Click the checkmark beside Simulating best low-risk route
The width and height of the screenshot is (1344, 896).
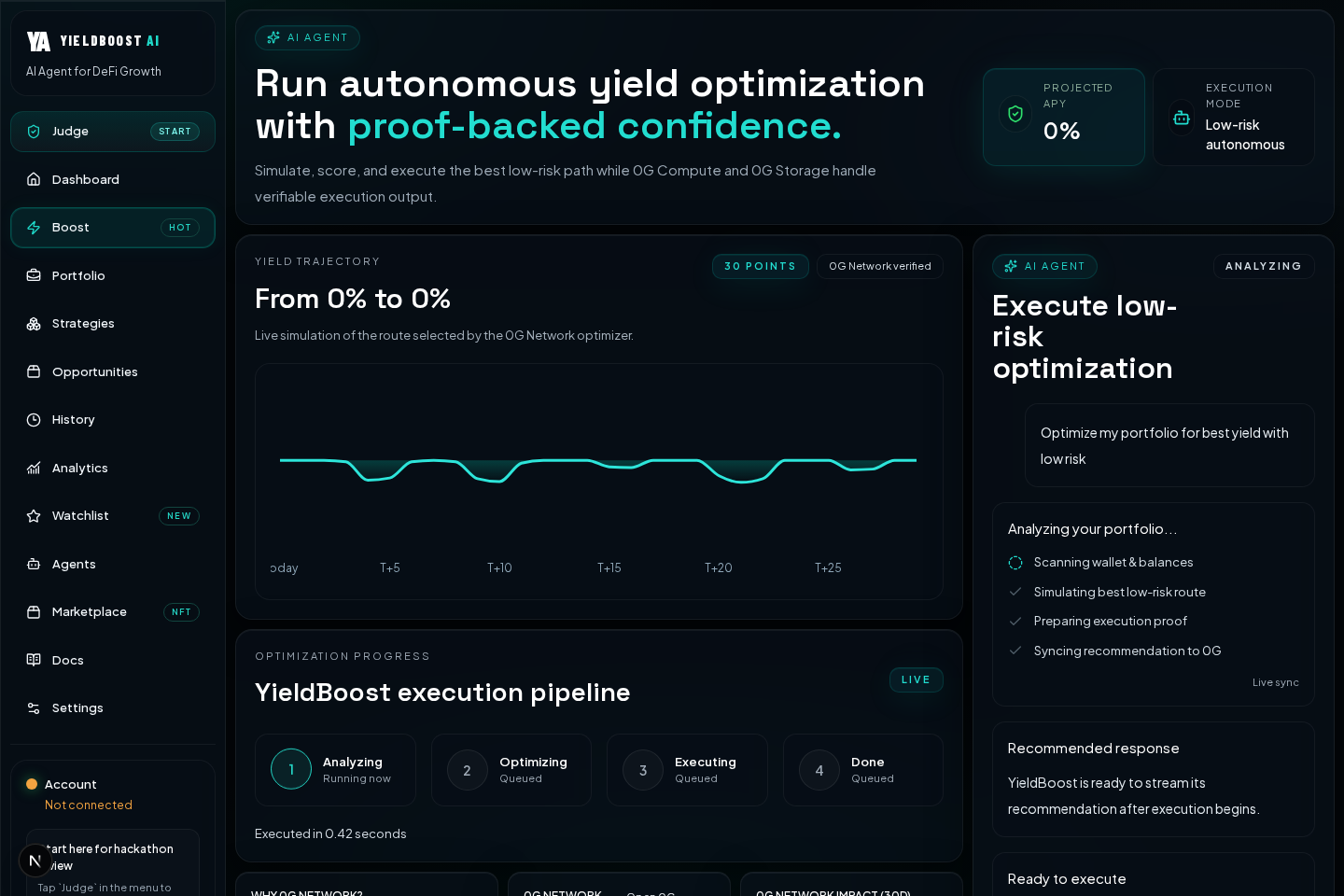click(1015, 592)
